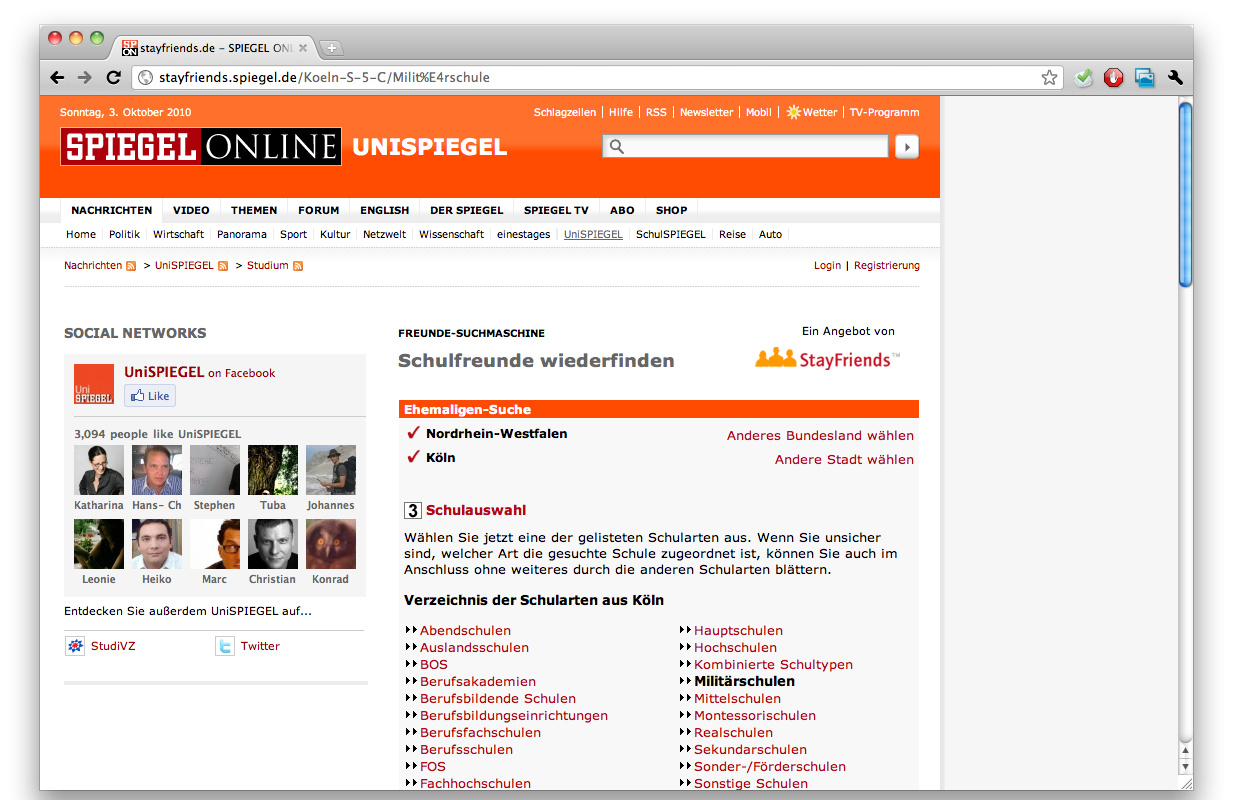Open Tuba's profile picture
The width and height of the screenshot is (1233, 800).
[x=273, y=470]
